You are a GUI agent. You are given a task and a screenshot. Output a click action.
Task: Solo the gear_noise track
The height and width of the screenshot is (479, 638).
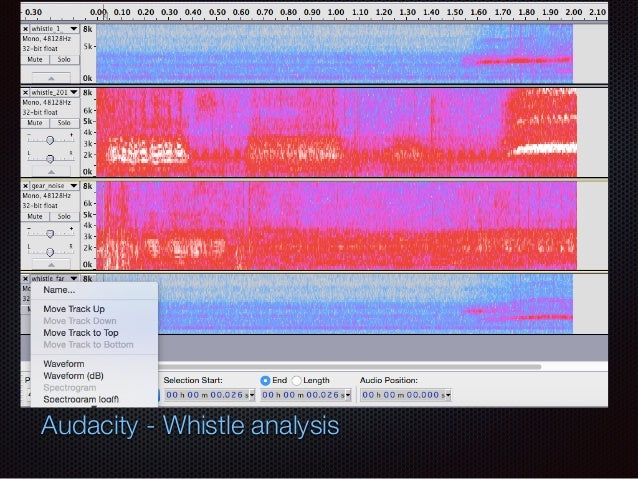(x=64, y=217)
